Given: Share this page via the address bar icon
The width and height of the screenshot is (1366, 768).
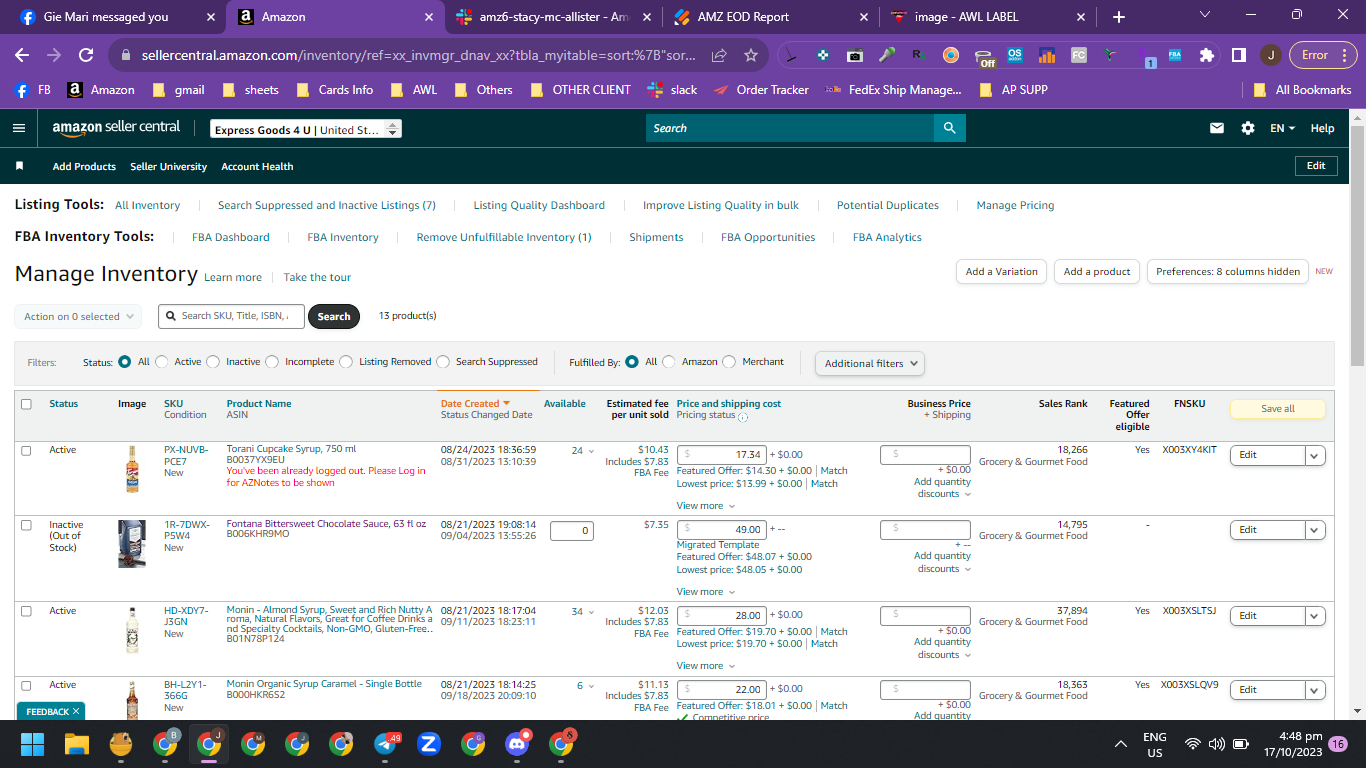Looking at the screenshot, I should [719, 55].
